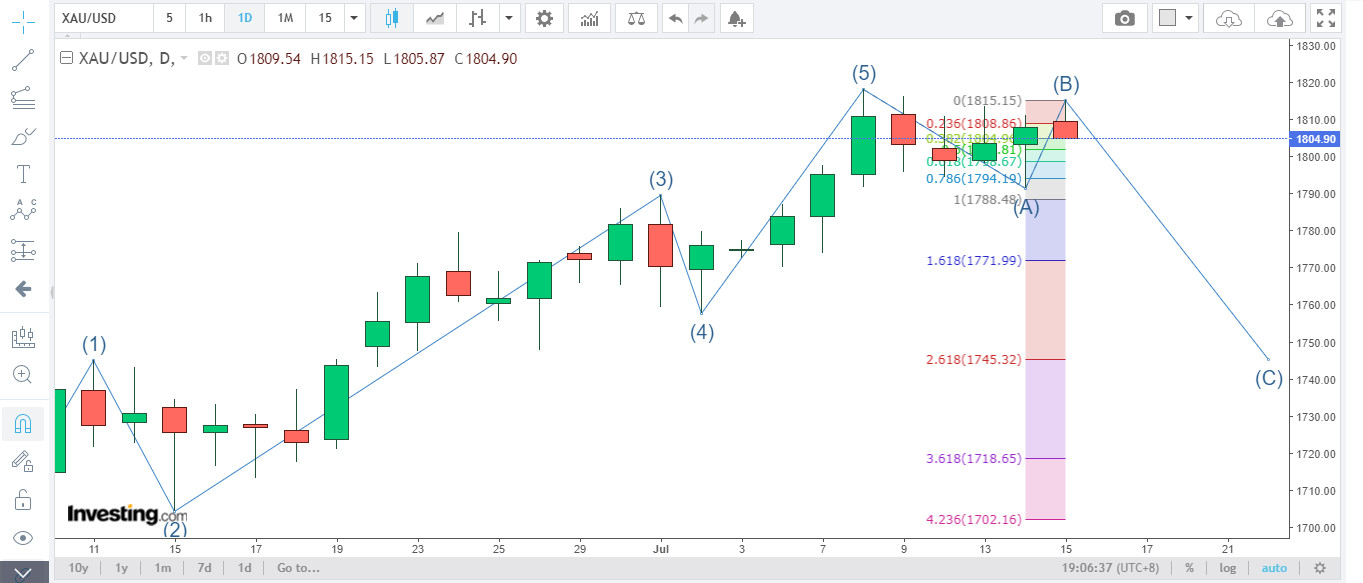The image size is (1363, 583).
Task: Open the Go to date dialog
Action: 299,568
